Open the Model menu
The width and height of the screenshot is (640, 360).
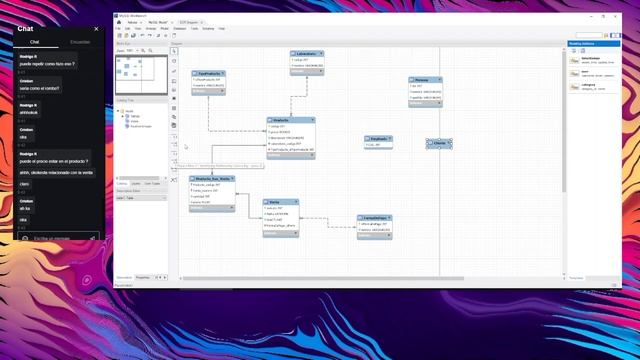[x=164, y=29]
